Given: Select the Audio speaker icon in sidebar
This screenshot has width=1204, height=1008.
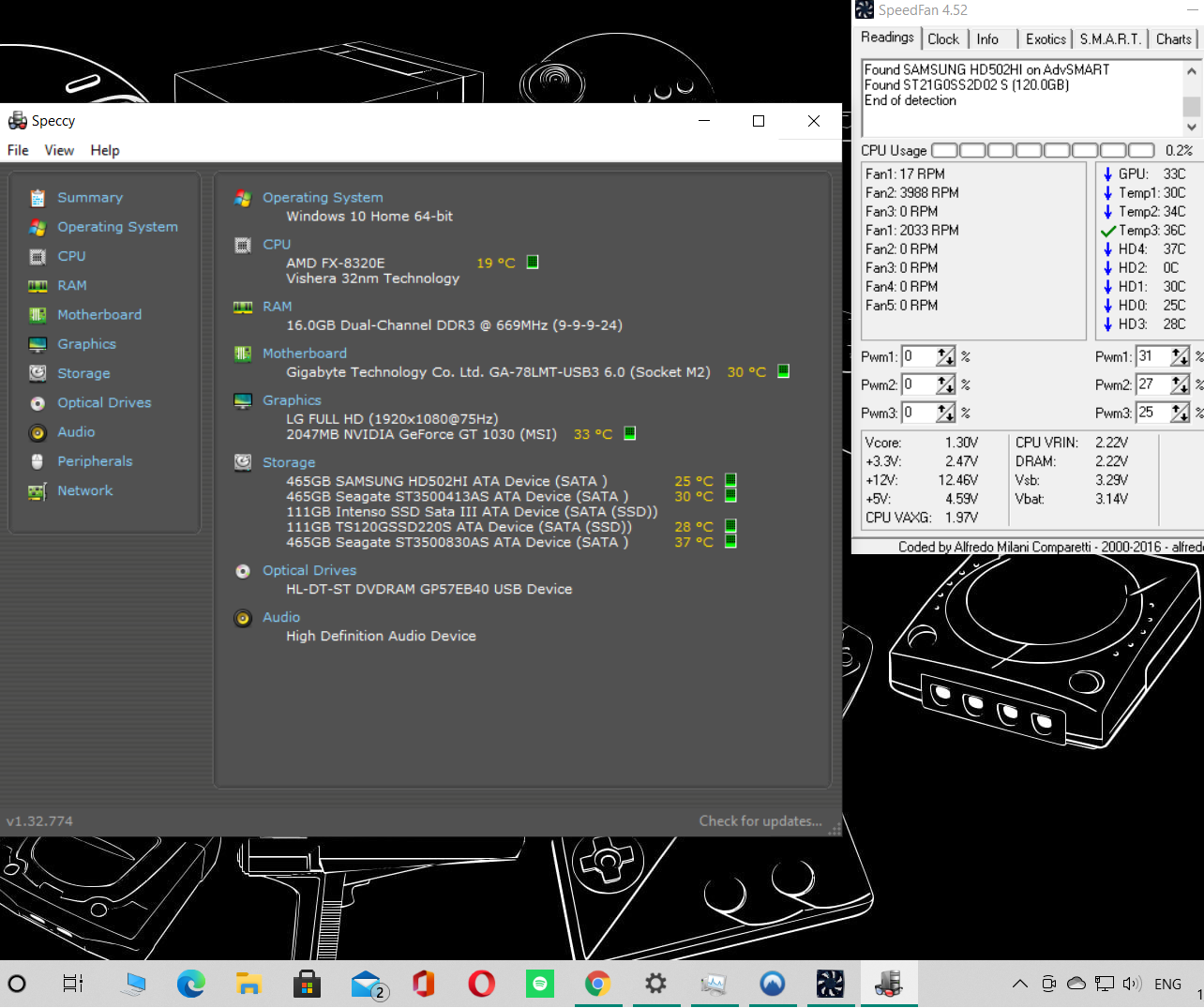Looking at the screenshot, I should point(38,432).
